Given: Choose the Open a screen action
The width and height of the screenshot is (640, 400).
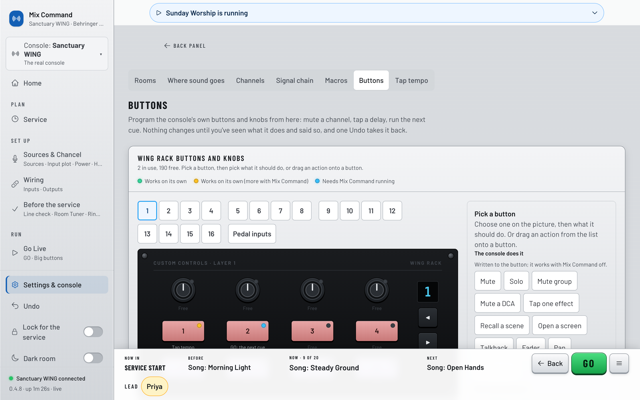Looking at the screenshot, I should [x=560, y=326].
